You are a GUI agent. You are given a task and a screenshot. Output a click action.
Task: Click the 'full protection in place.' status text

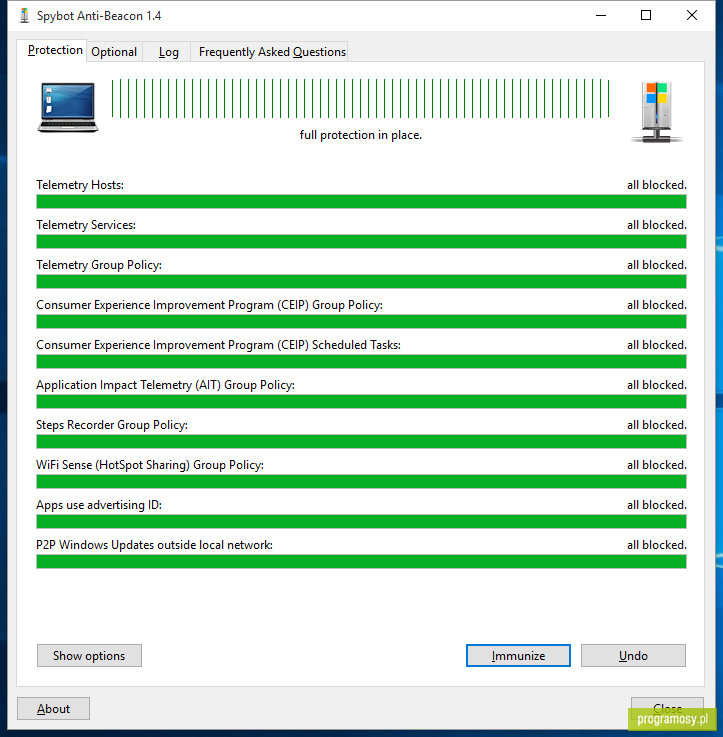361,135
